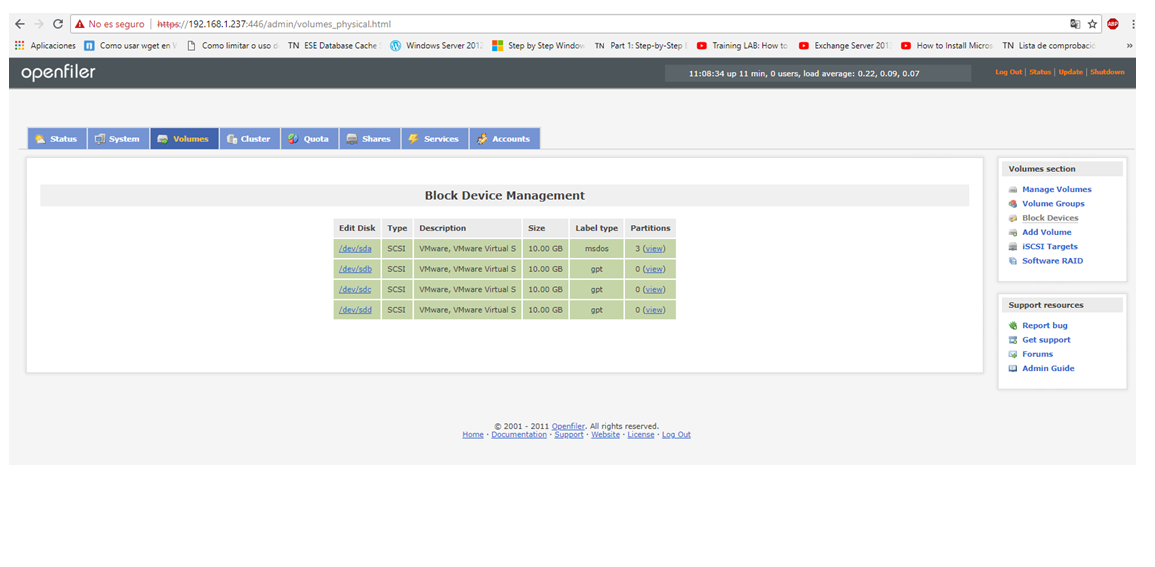The width and height of the screenshot is (1155, 567).
Task: Click the iSCSI Targets icon
Action: [x=1013, y=247]
